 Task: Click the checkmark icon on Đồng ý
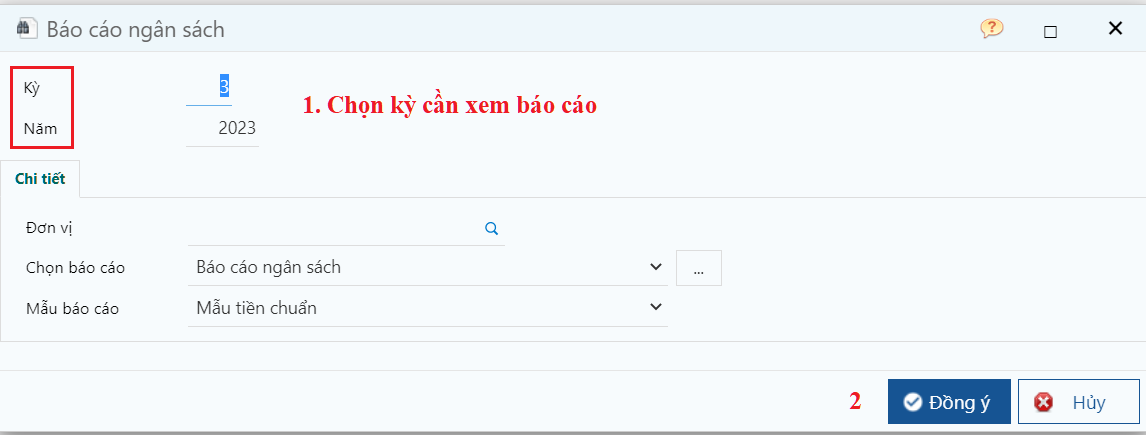tap(912, 403)
